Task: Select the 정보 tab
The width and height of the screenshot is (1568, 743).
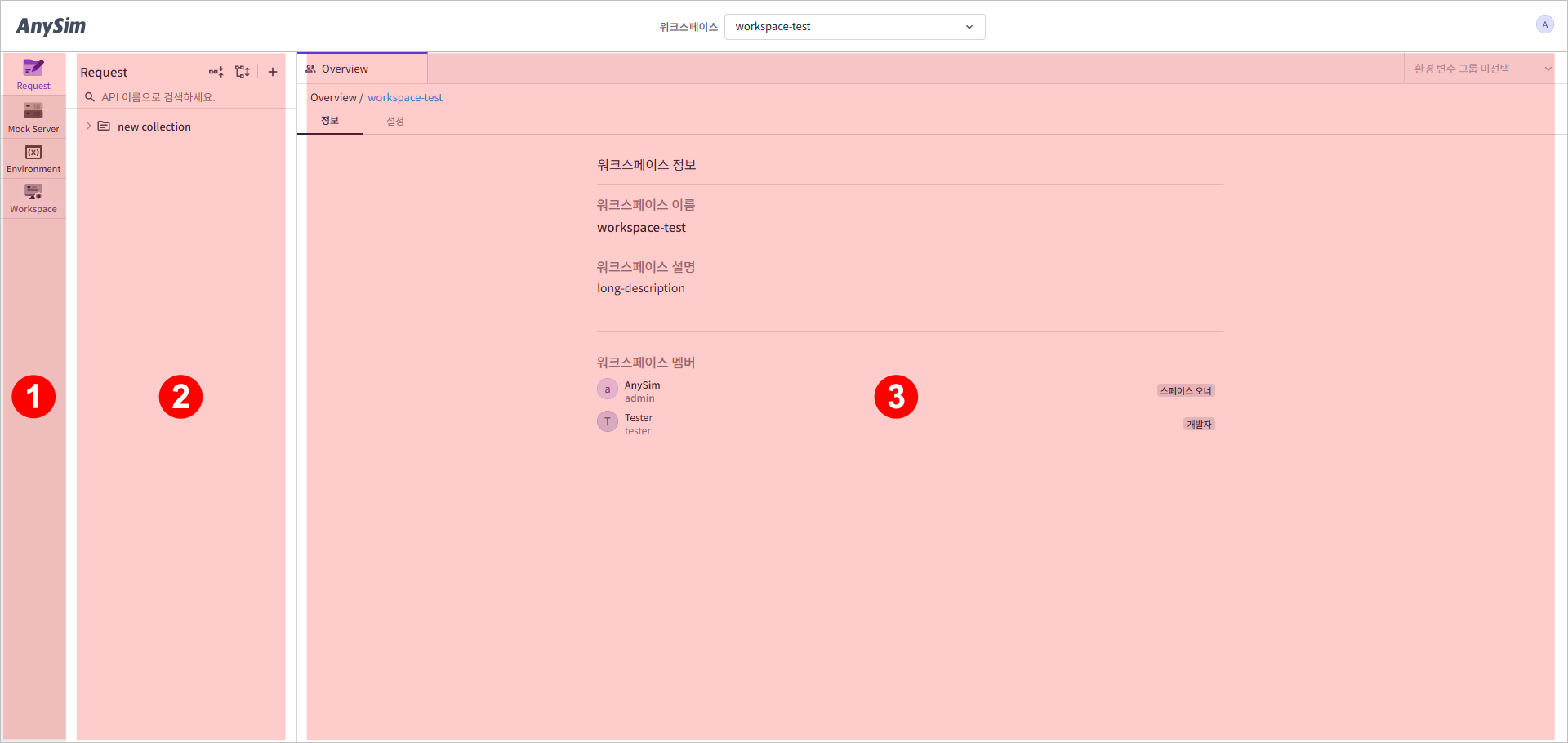Action: [330, 121]
